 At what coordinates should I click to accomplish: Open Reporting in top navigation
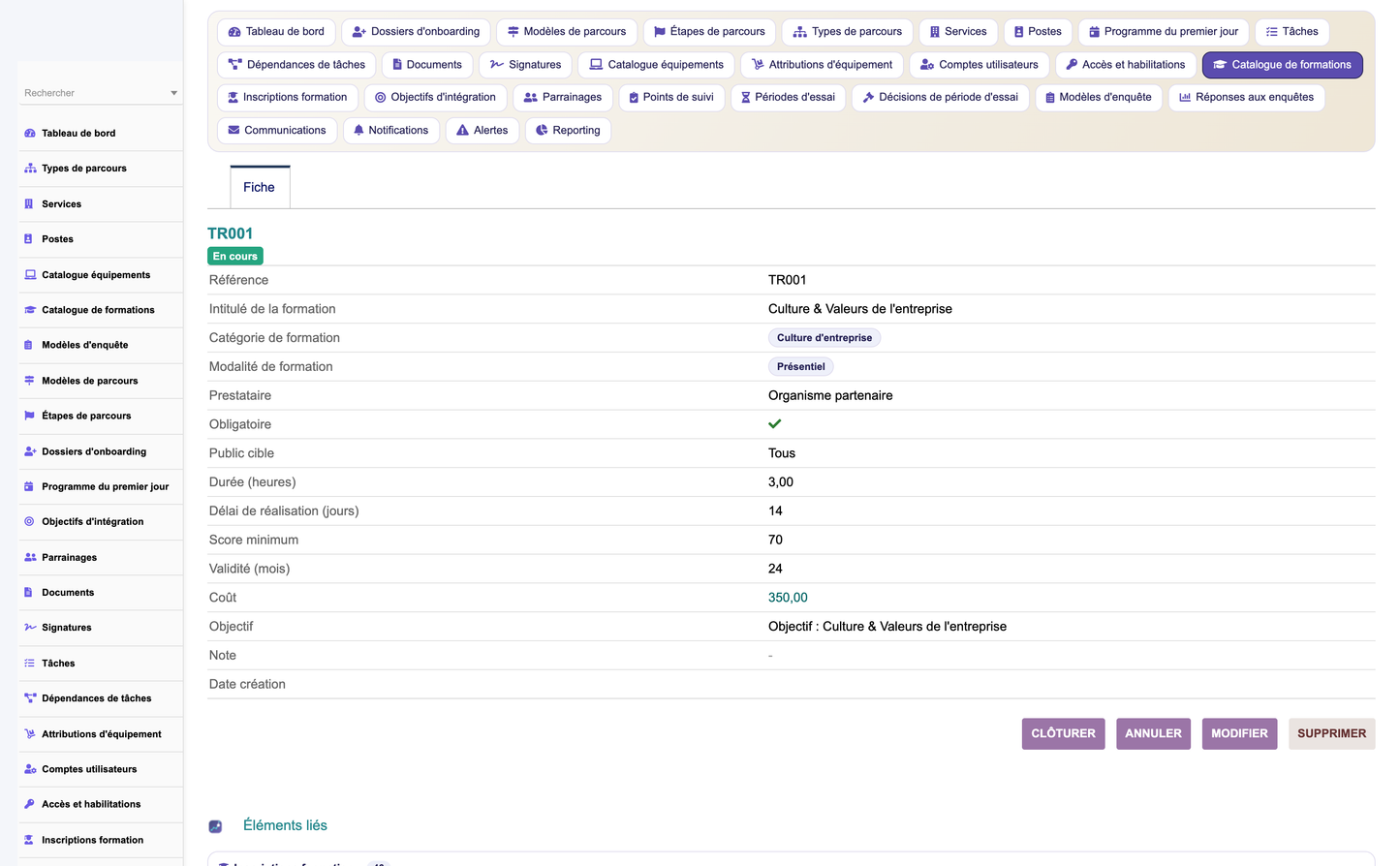[x=568, y=131]
